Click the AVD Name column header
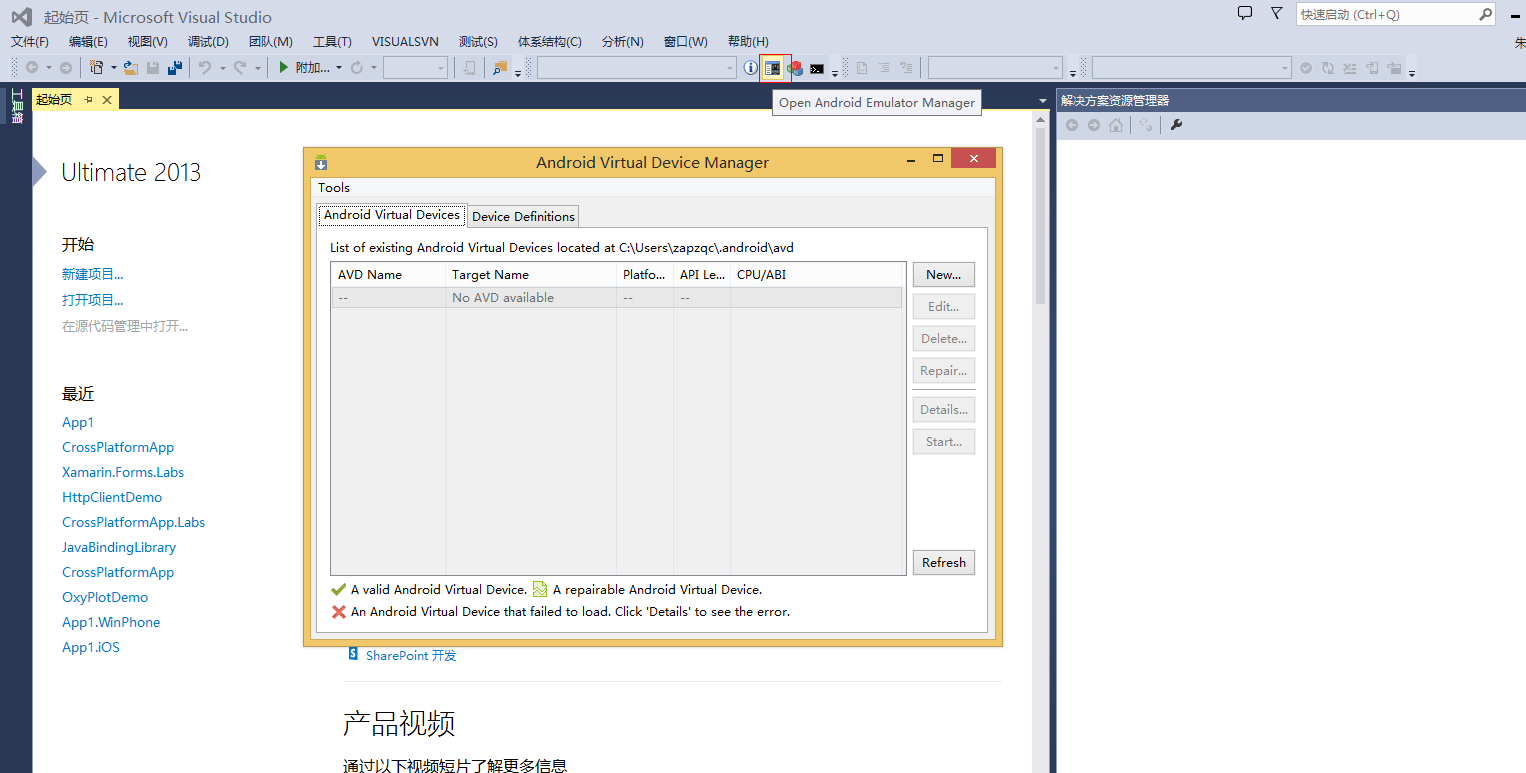1526x773 pixels. click(388, 274)
